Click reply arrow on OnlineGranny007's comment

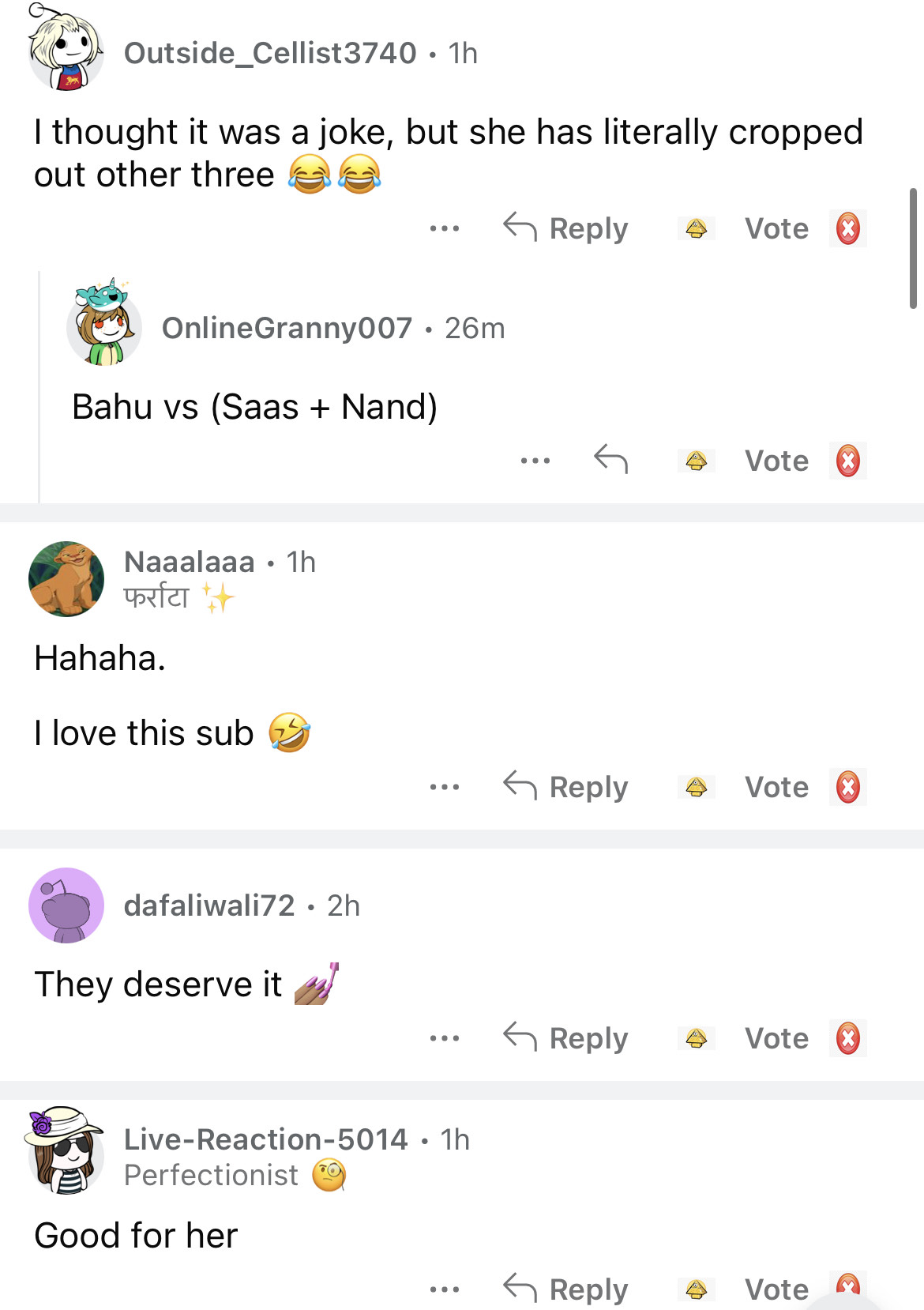610,459
